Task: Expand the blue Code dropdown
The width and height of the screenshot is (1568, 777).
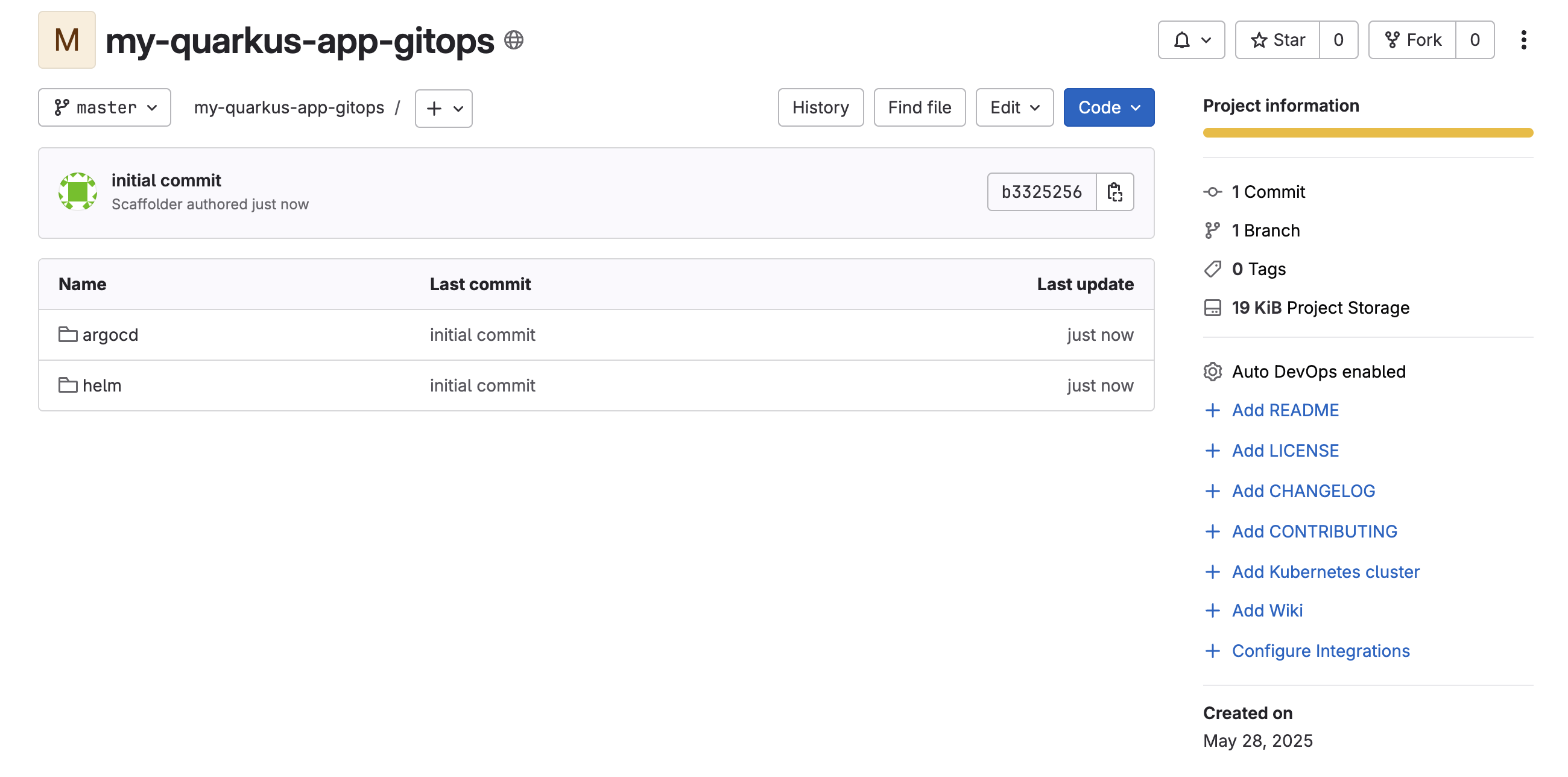Action: pyautogui.click(x=1108, y=108)
